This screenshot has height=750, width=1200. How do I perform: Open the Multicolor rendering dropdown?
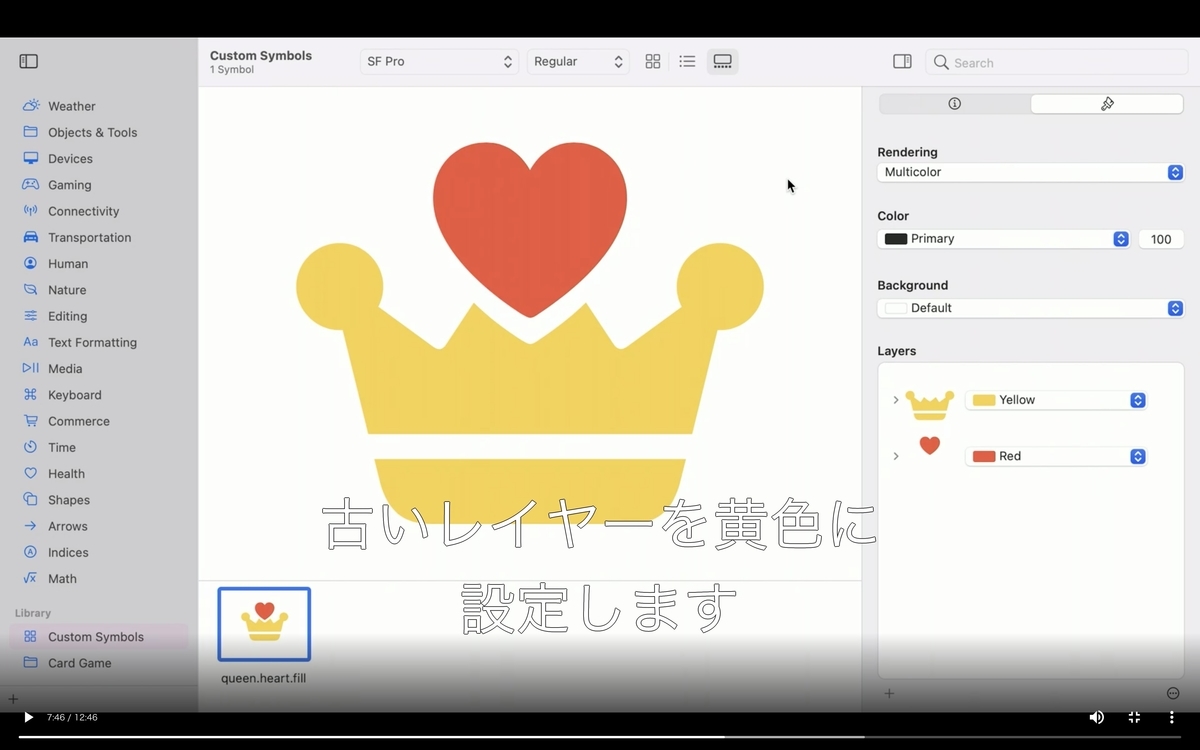(1030, 172)
